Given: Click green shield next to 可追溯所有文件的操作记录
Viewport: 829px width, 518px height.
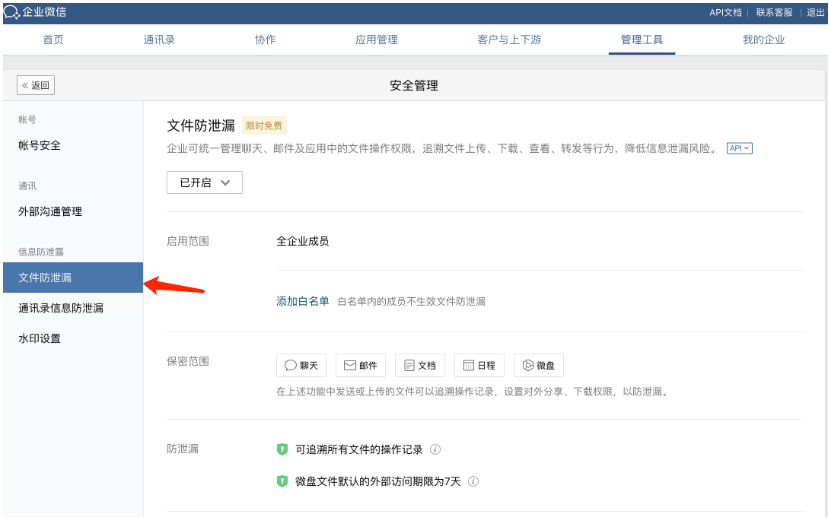Looking at the screenshot, I should point(282,450).
